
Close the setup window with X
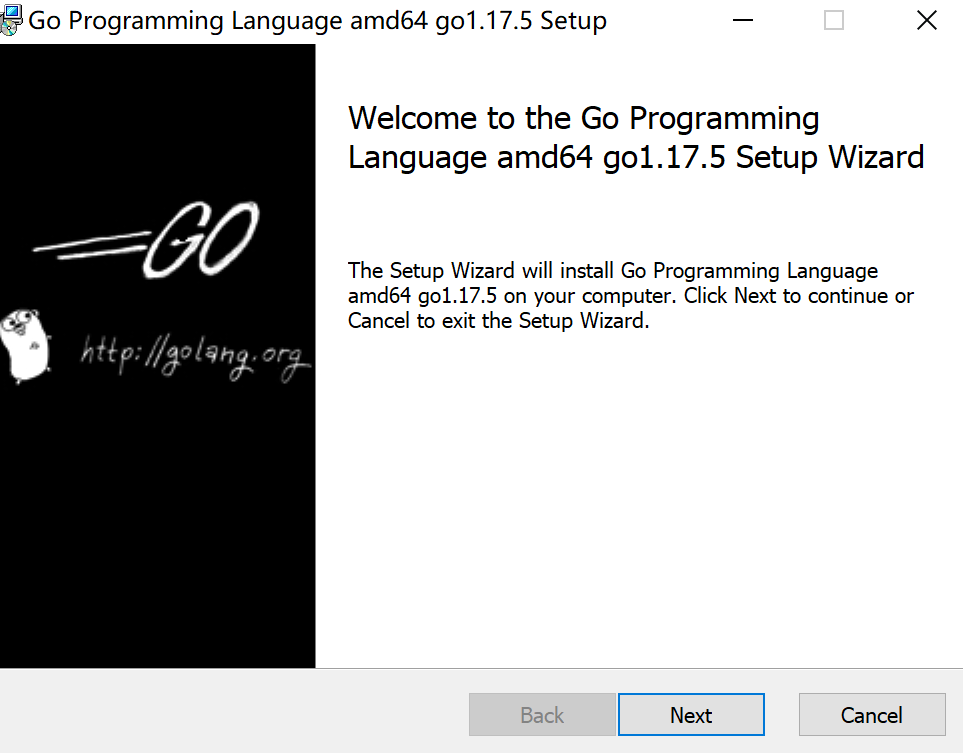click(926, 20)
